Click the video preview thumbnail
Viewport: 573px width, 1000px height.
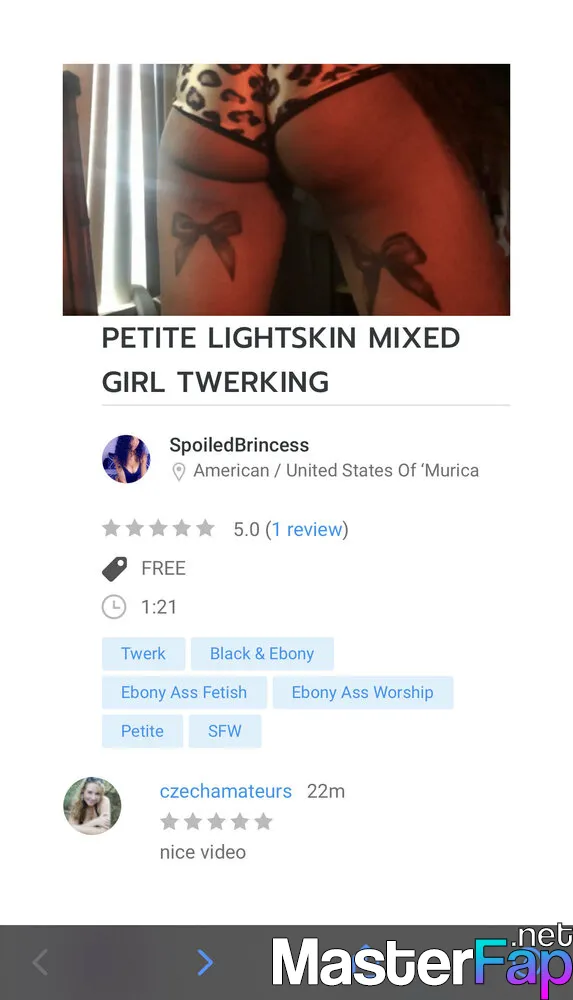click(x=286, y=189)
